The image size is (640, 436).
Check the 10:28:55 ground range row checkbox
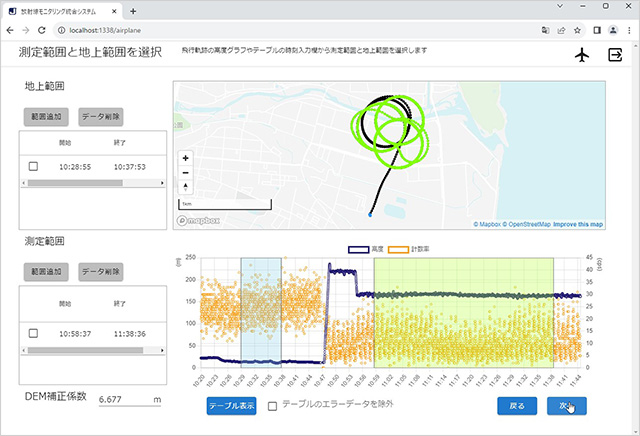[x=33, y=167]
